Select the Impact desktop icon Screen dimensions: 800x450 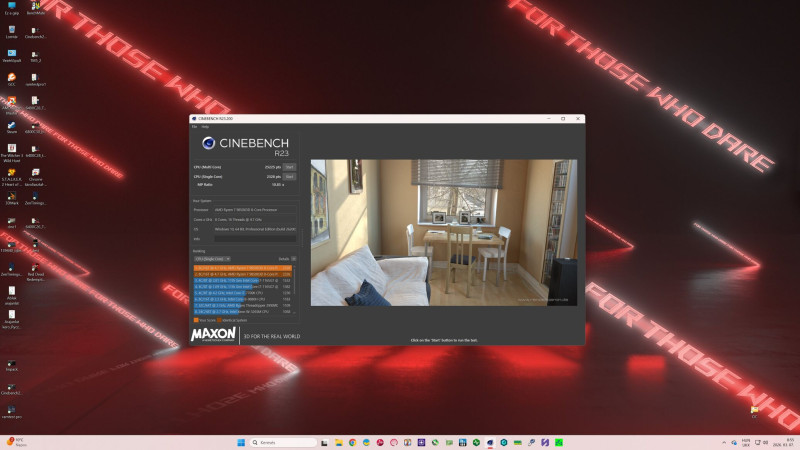(x=11, y=365)
